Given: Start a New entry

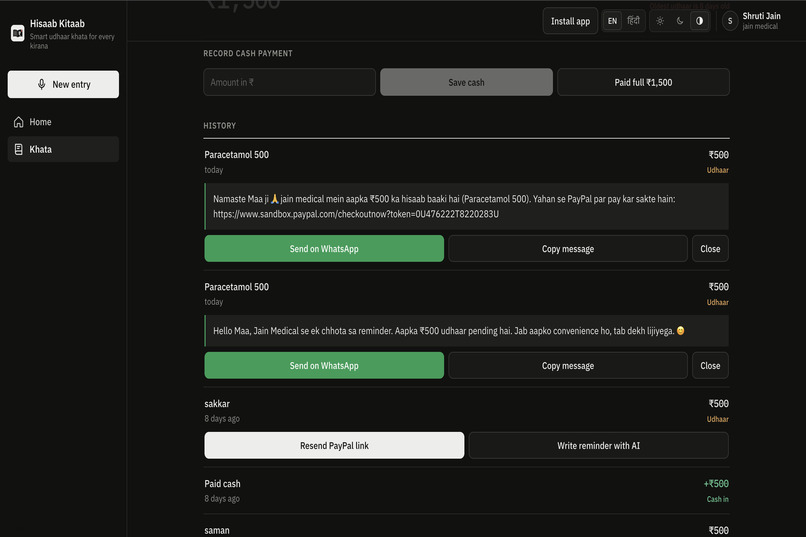Looking at the screenshot, I should coord(63,84).
